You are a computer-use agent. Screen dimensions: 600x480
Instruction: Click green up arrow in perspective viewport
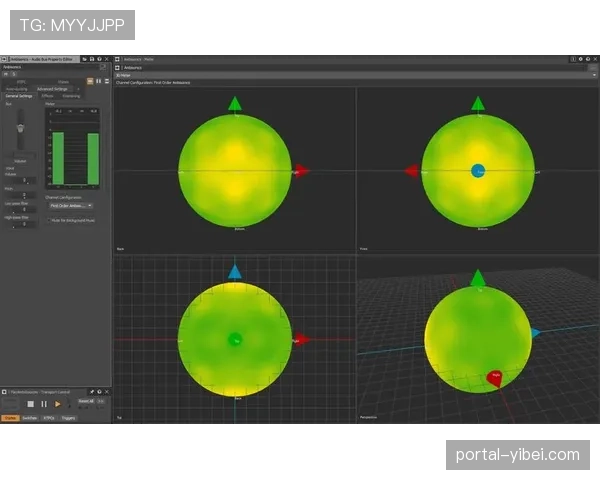478,277
